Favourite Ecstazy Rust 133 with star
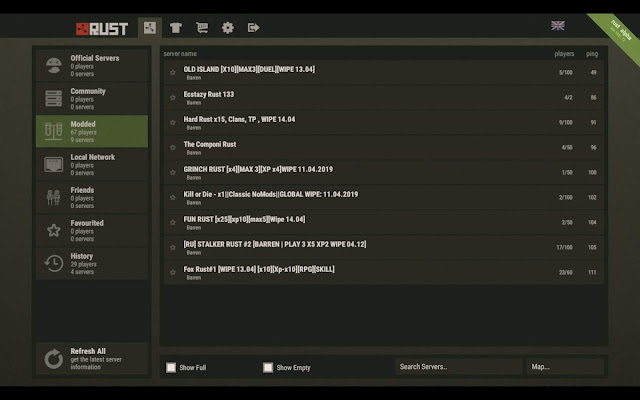640x400 pixels. [x=173, y=98]
